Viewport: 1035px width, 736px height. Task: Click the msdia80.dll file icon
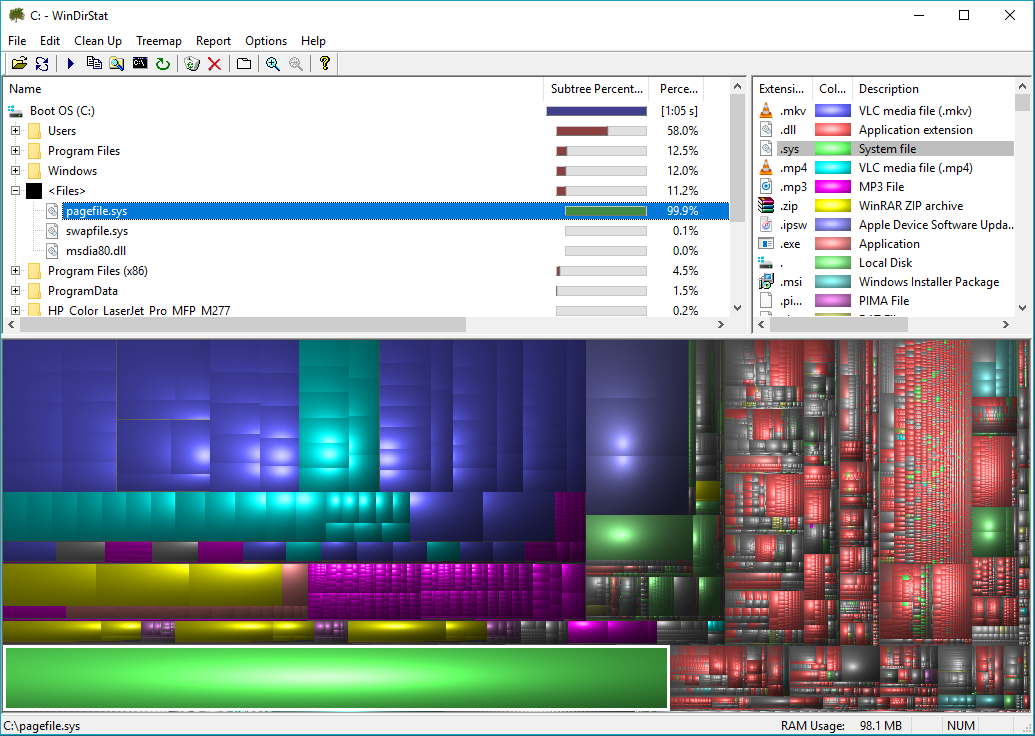[52, 251]
